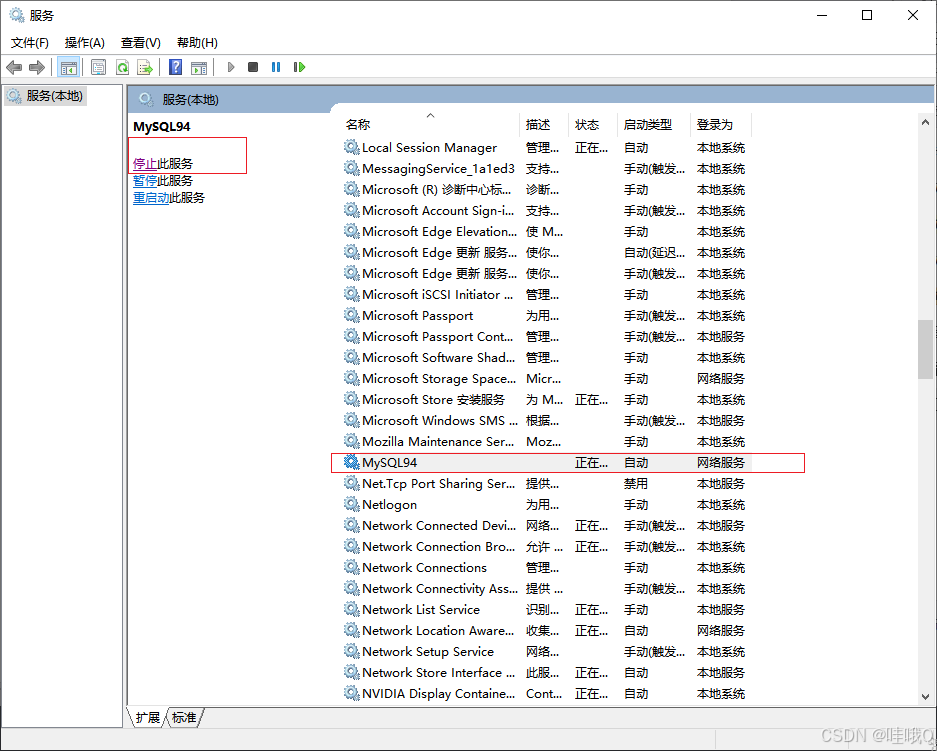Image resolution: width=937 pixels, height=751 pixels.
Task: Click MySQL94 heading in details pane
Action: (x=161, y=127)
